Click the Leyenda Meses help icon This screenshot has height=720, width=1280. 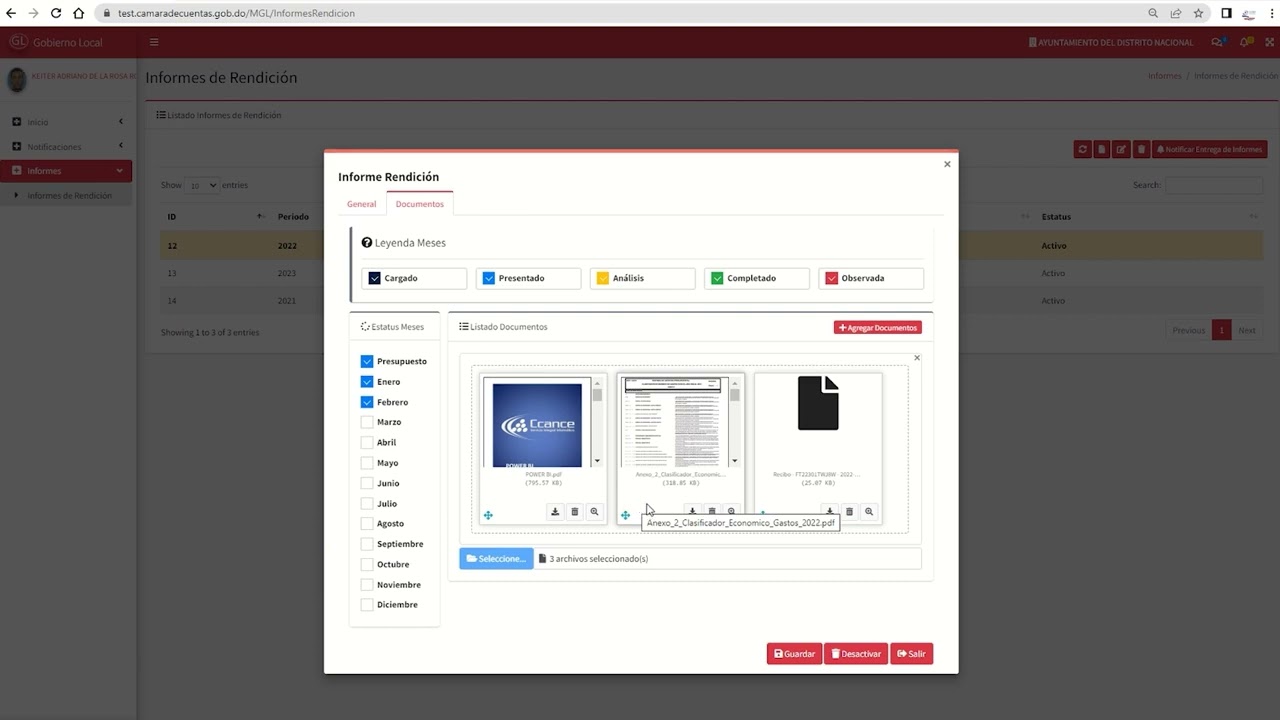[367, 243]
